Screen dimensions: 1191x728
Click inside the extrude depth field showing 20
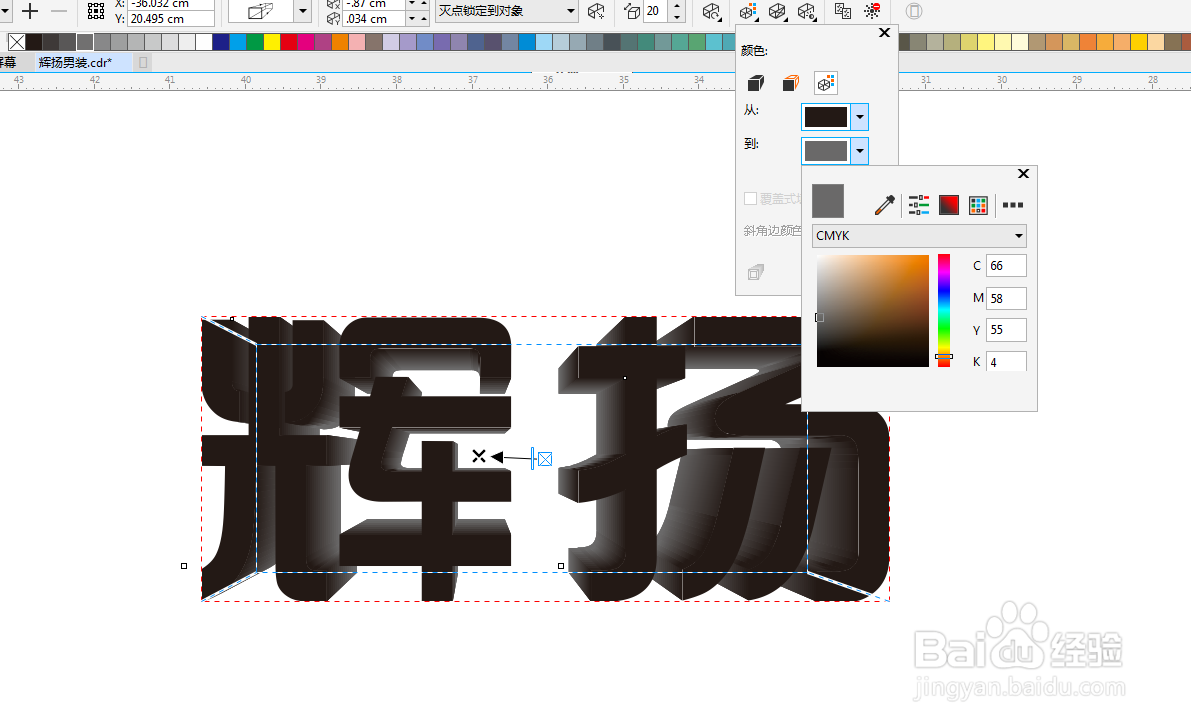[655, 11]
